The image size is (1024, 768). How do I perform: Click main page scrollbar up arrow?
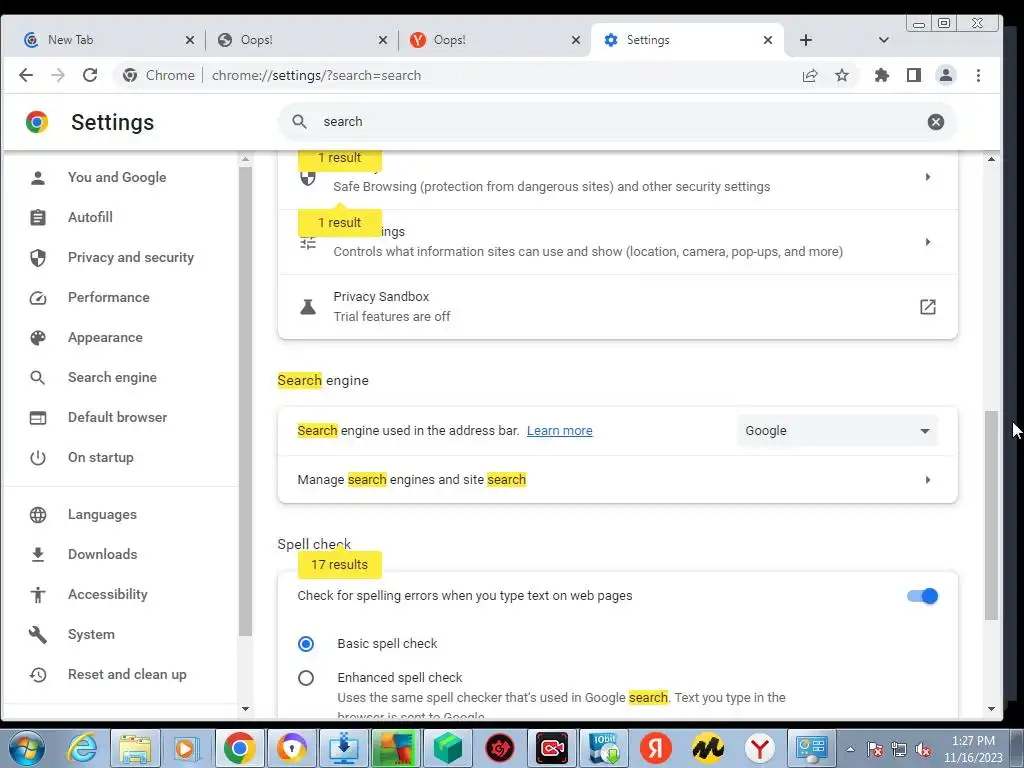pyautogui.click(x=991, y=159)
